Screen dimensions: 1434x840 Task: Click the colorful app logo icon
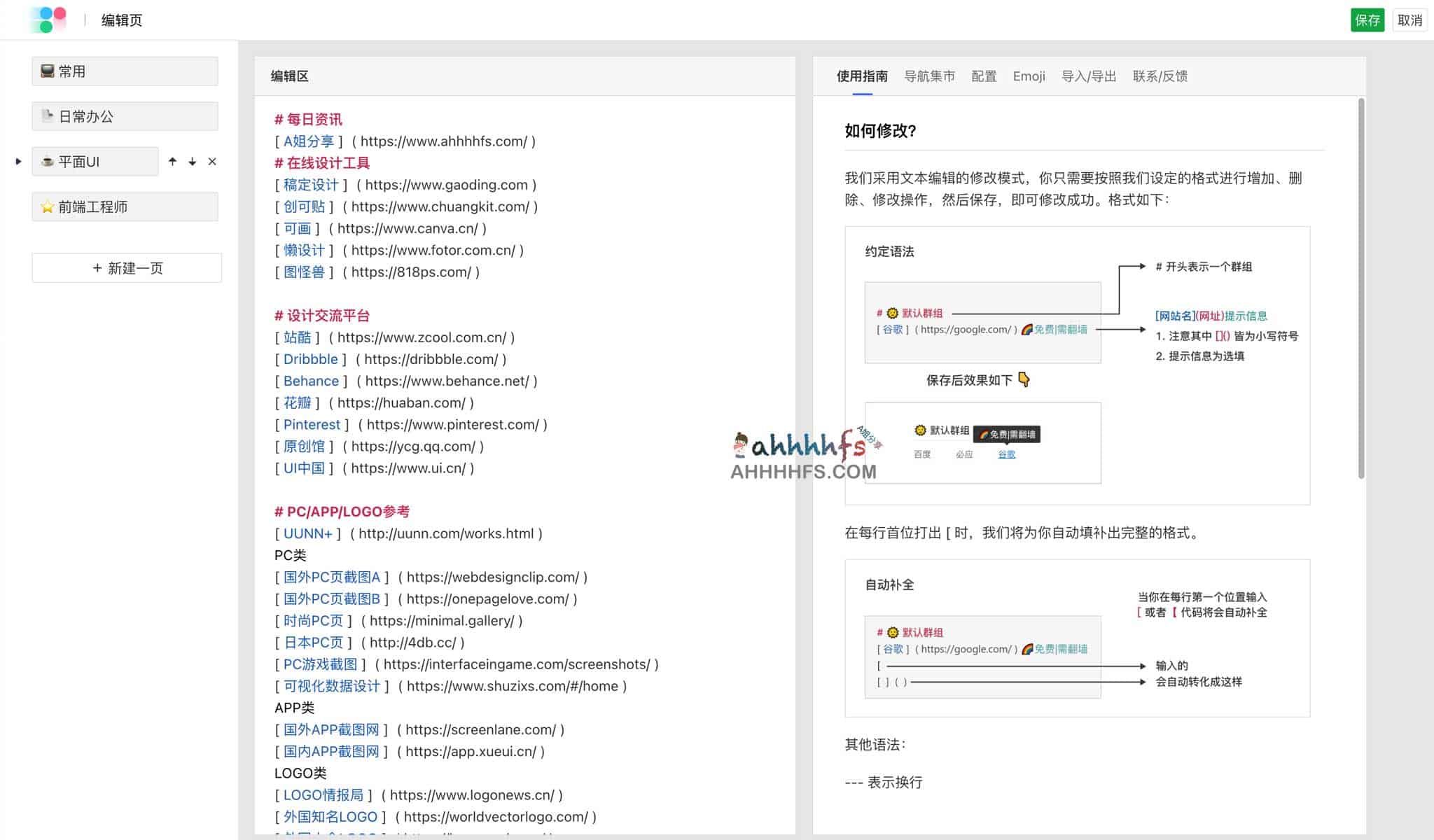48,19
